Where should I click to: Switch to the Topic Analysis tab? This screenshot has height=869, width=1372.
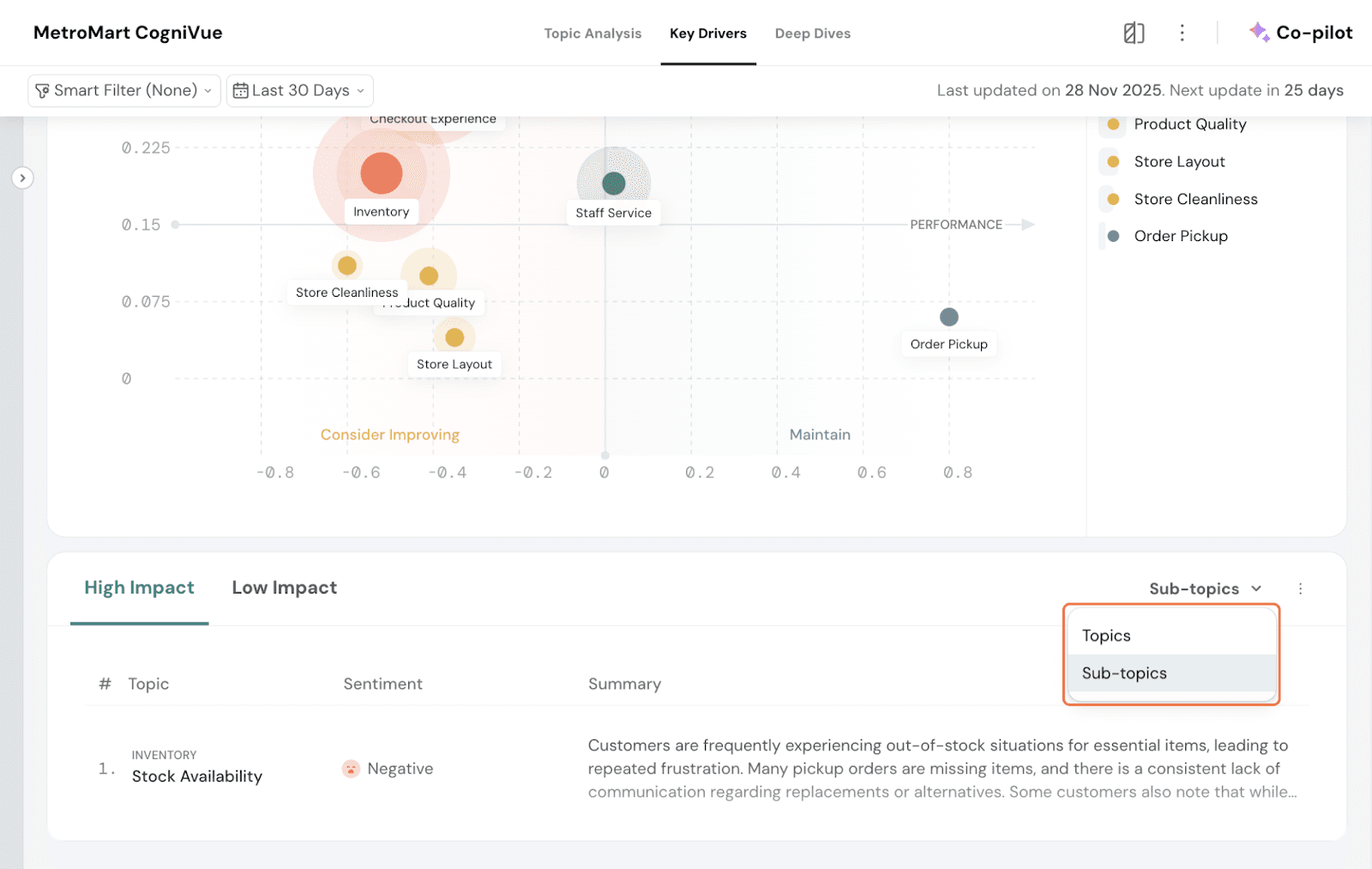tap(593, 33)
